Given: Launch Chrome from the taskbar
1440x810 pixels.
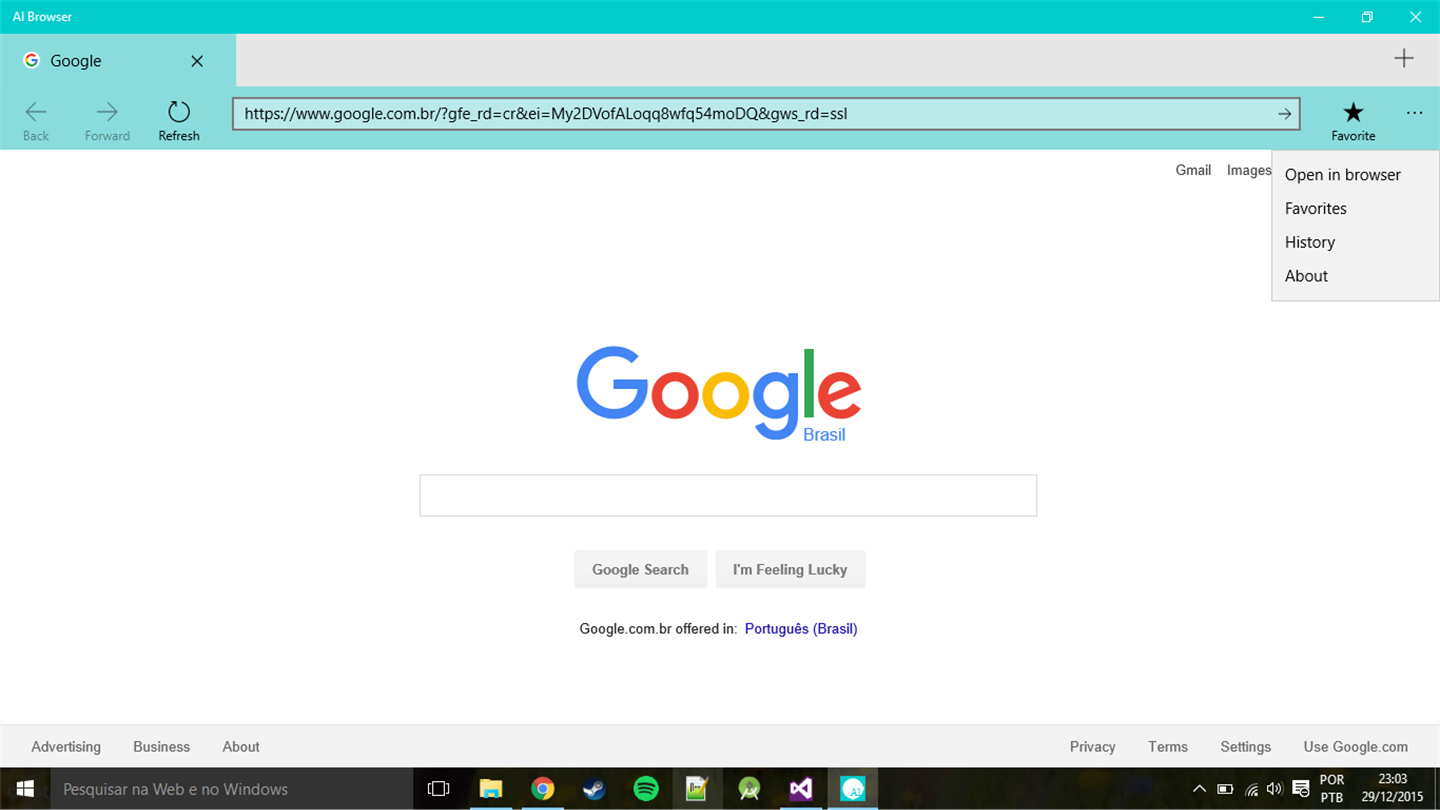Looking at the screenshot, I should pyautogui.click(x=542, y=789).
